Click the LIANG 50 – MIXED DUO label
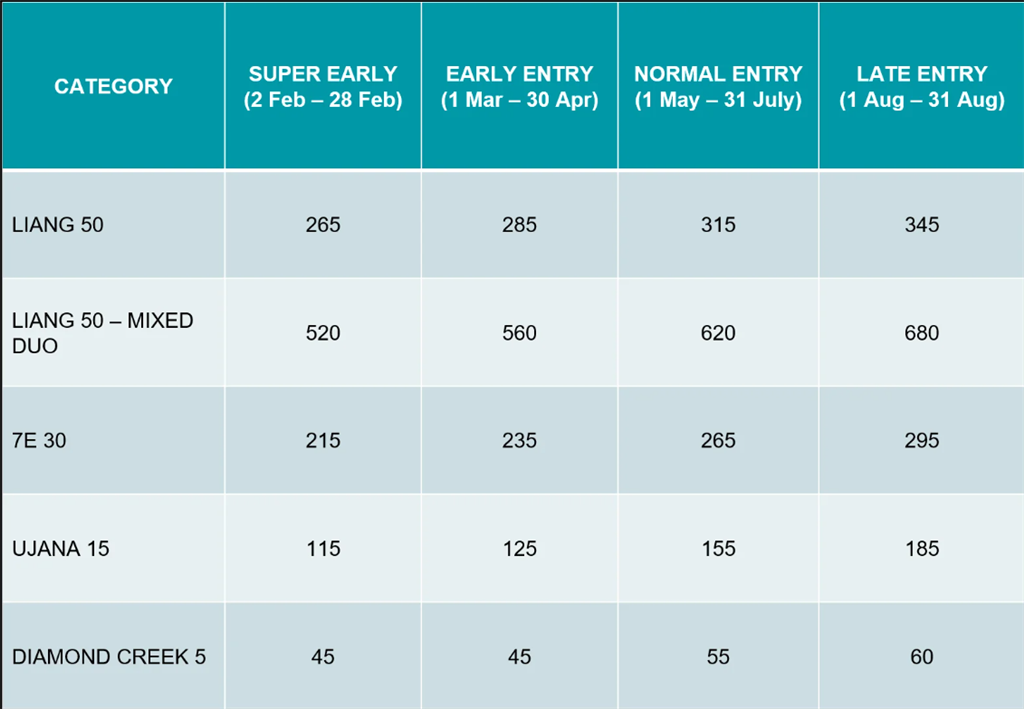 102,333
